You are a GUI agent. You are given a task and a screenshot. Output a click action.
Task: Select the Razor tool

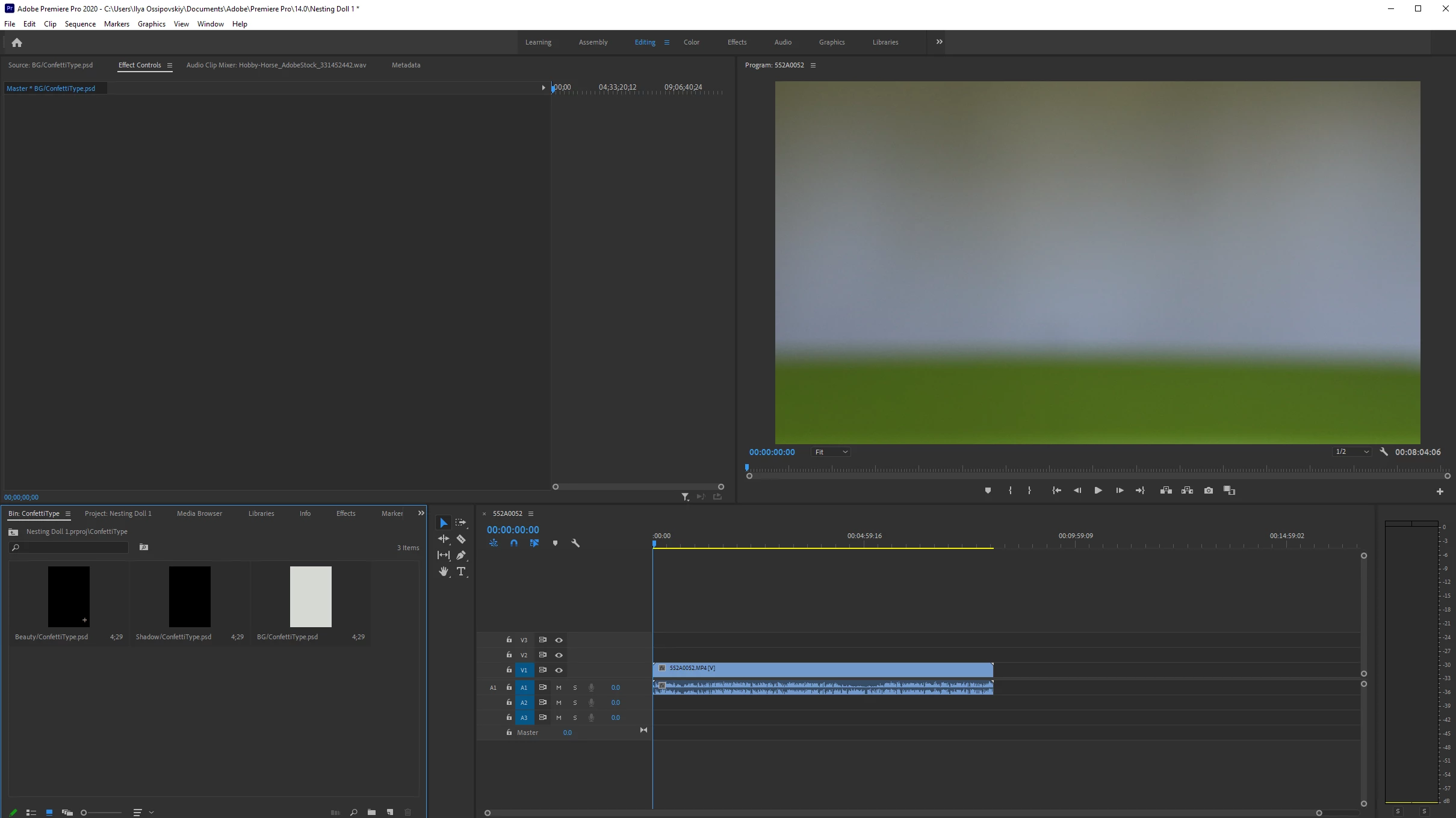click(x=461, y=539)
